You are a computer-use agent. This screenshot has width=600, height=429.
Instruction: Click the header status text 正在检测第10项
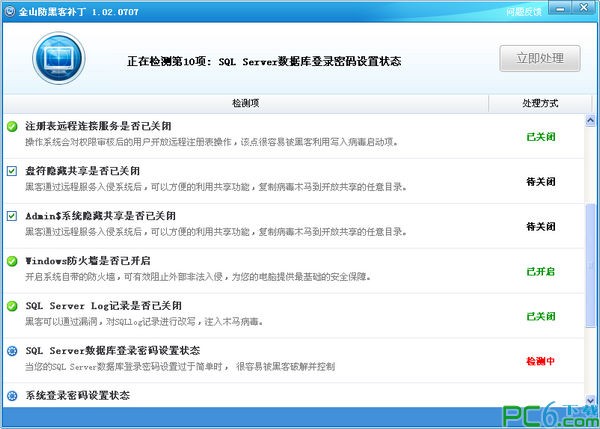pos(264,61)
